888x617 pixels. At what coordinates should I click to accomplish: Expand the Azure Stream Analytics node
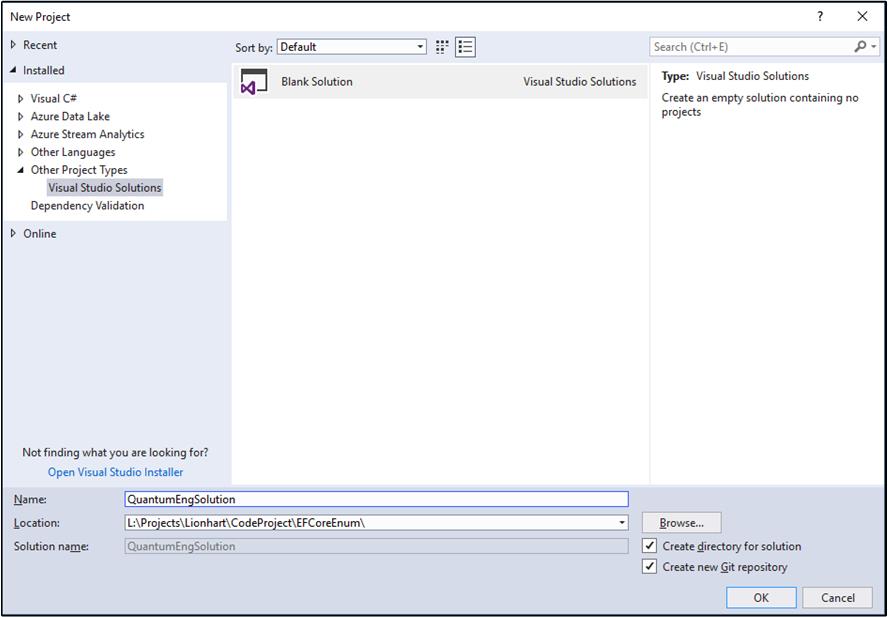21,135
